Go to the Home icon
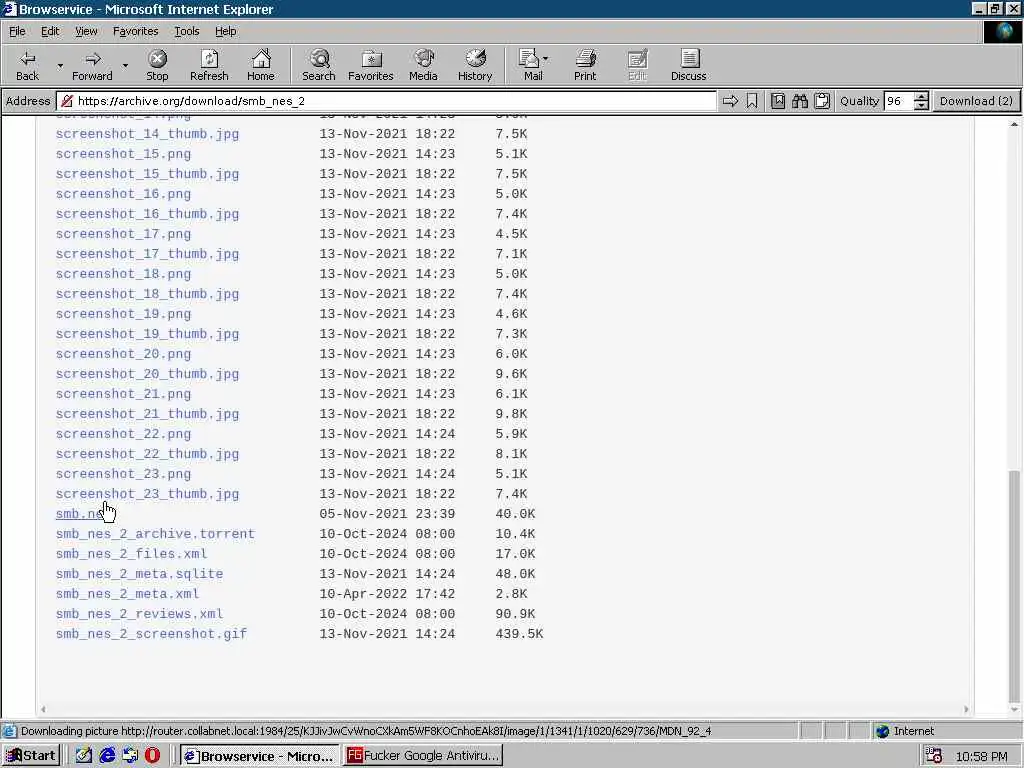Viewport: 1024px width, 768px height. (x=261, y=59)
